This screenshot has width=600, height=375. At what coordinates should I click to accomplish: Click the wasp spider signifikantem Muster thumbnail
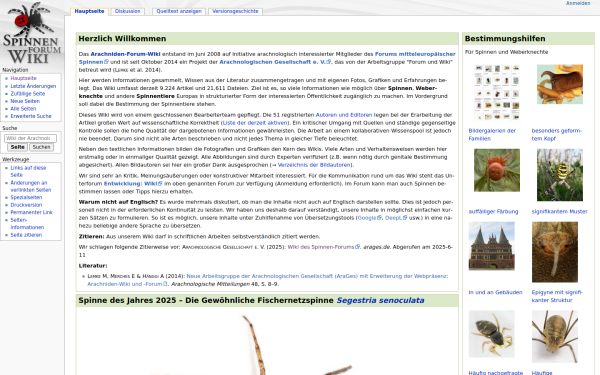coord(559,175)
